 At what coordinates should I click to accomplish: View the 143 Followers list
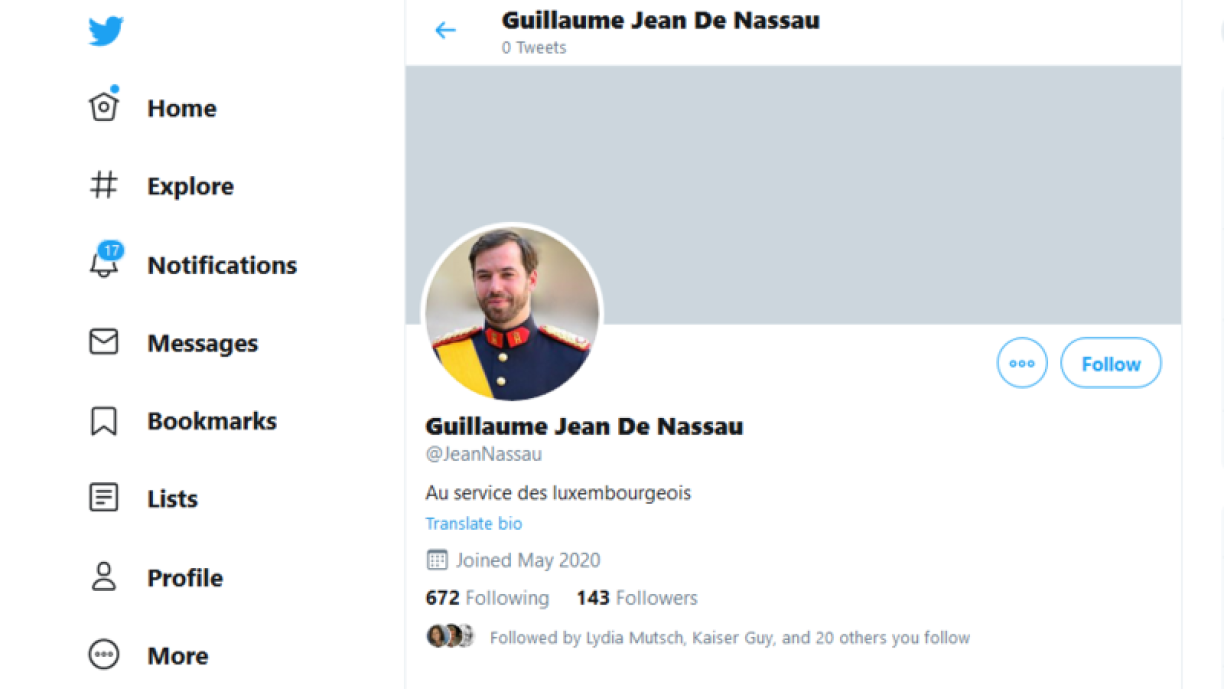[x=637, y=598]
